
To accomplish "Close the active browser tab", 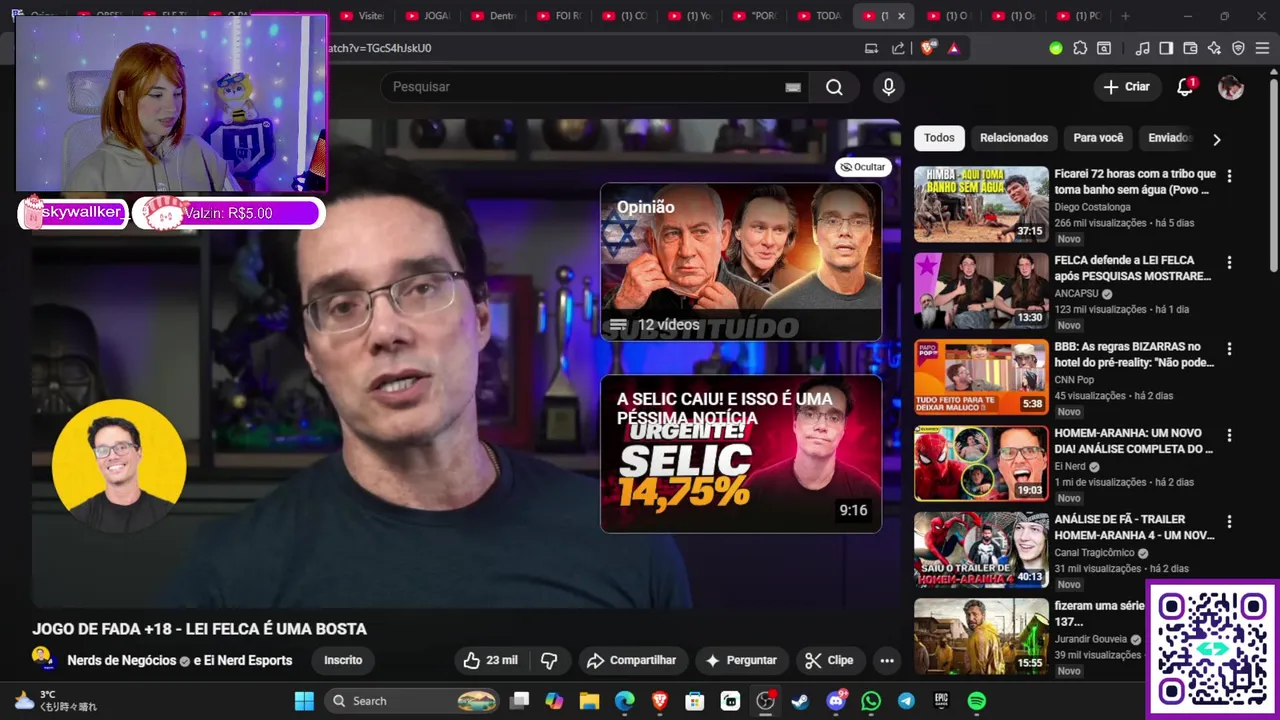I will [901, 16].
